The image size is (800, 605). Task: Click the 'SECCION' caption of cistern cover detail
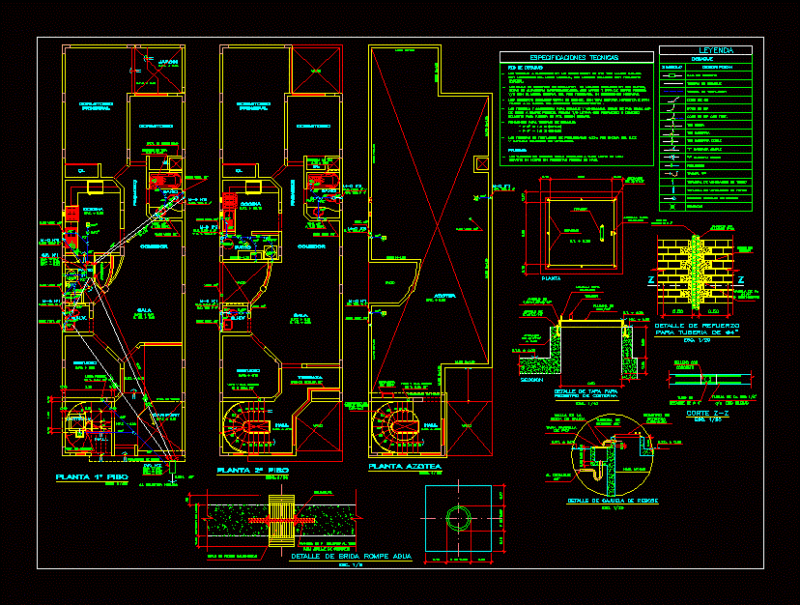[532, 380]
